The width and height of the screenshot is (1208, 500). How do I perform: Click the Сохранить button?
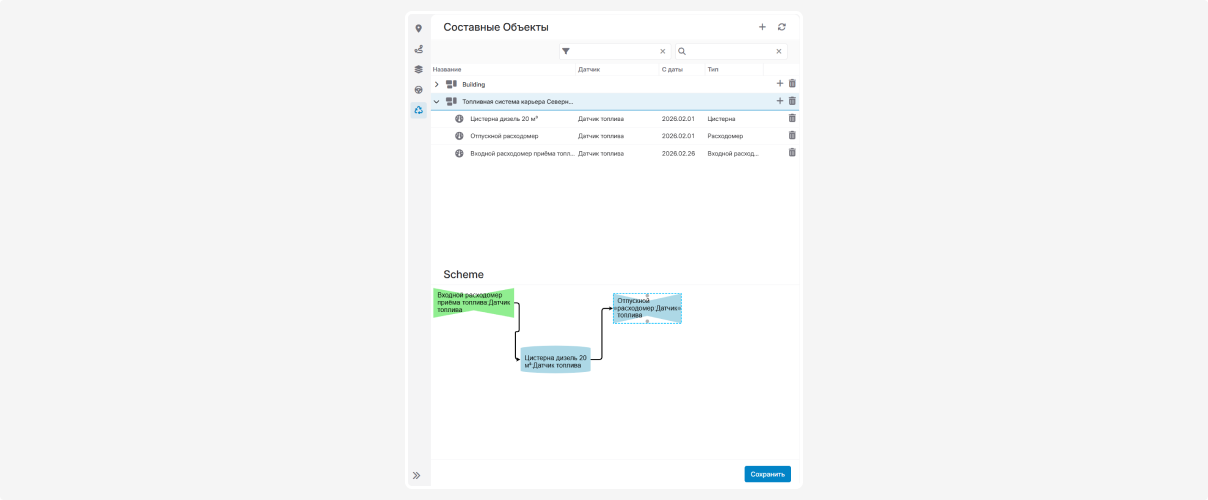767,474
